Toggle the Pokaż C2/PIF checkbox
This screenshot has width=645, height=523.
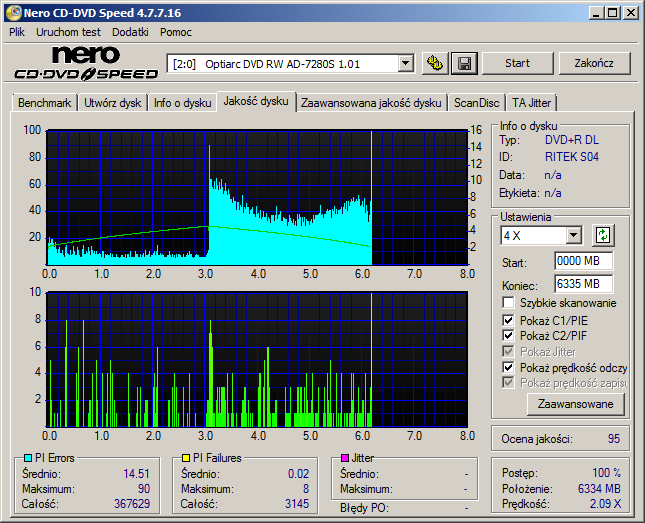[x=508, y=335]
